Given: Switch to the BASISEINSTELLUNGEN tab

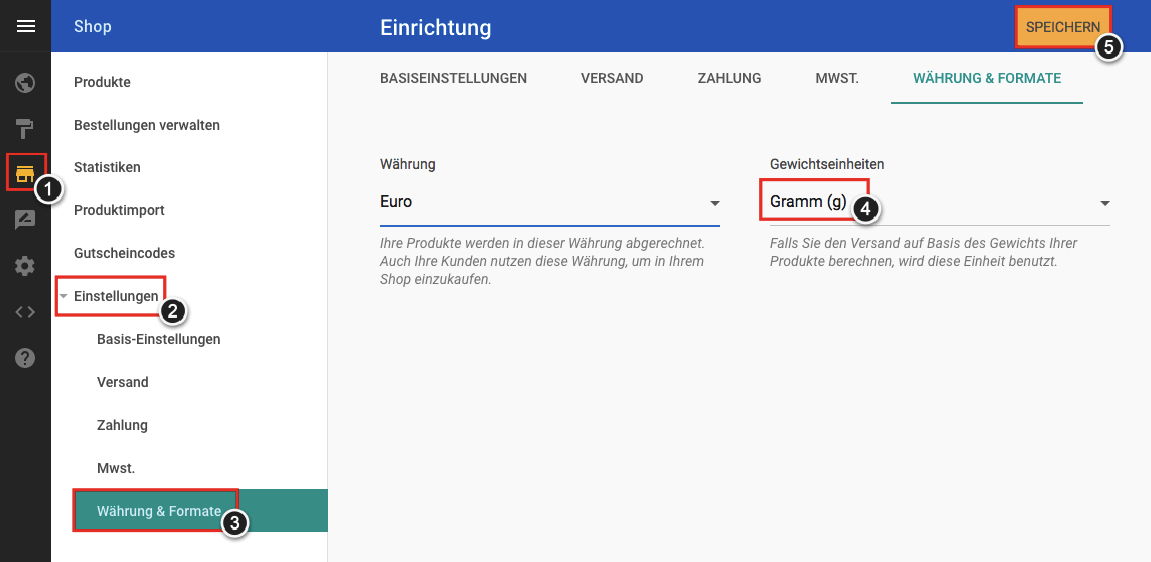Looking at the screenshot, I should (454, 78).
